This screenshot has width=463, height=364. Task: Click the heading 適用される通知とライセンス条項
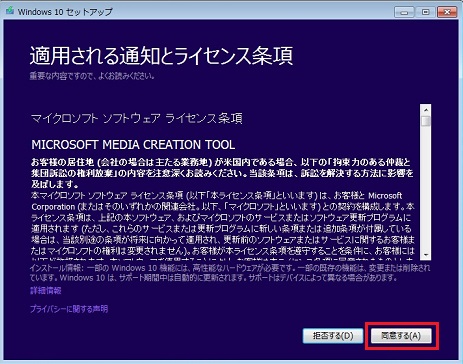161,56
